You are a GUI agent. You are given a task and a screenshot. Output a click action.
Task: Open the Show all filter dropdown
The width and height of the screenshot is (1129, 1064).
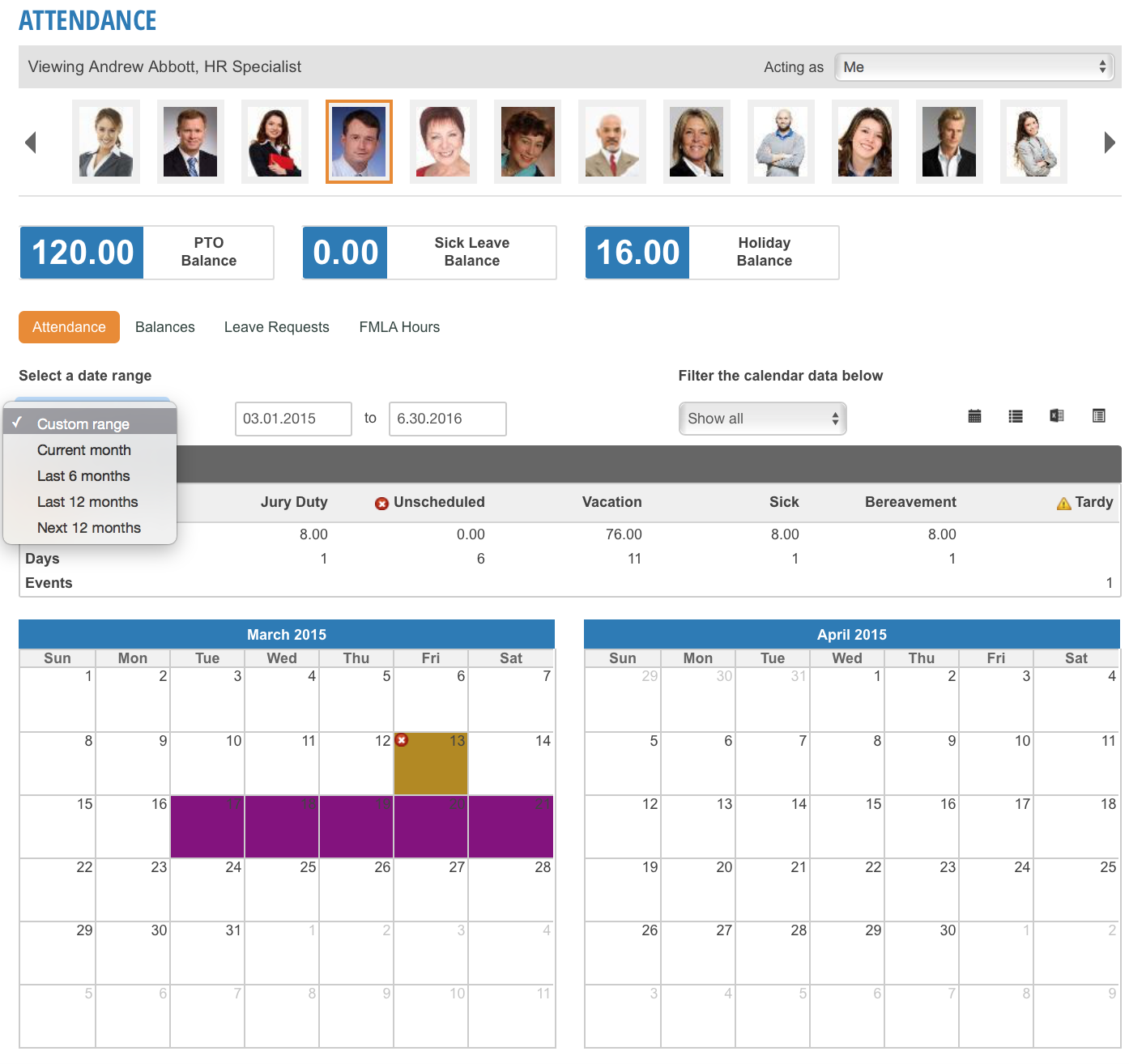[x=762, y=419]
